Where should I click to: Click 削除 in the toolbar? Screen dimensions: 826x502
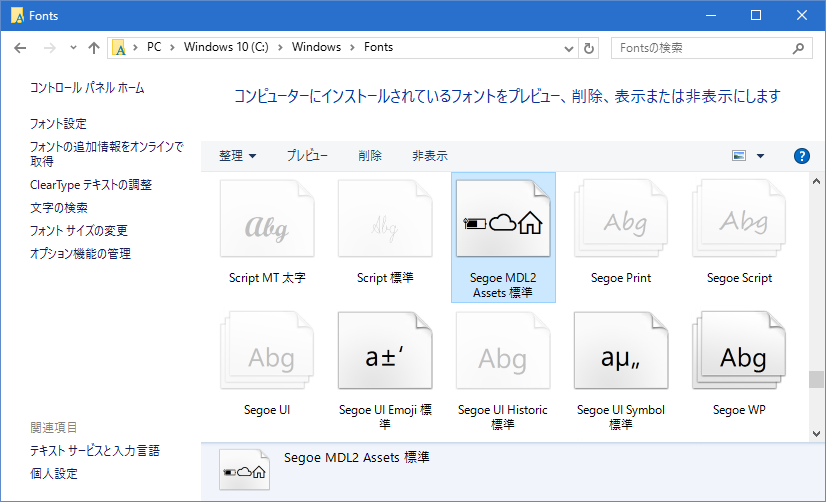point(370,155)
